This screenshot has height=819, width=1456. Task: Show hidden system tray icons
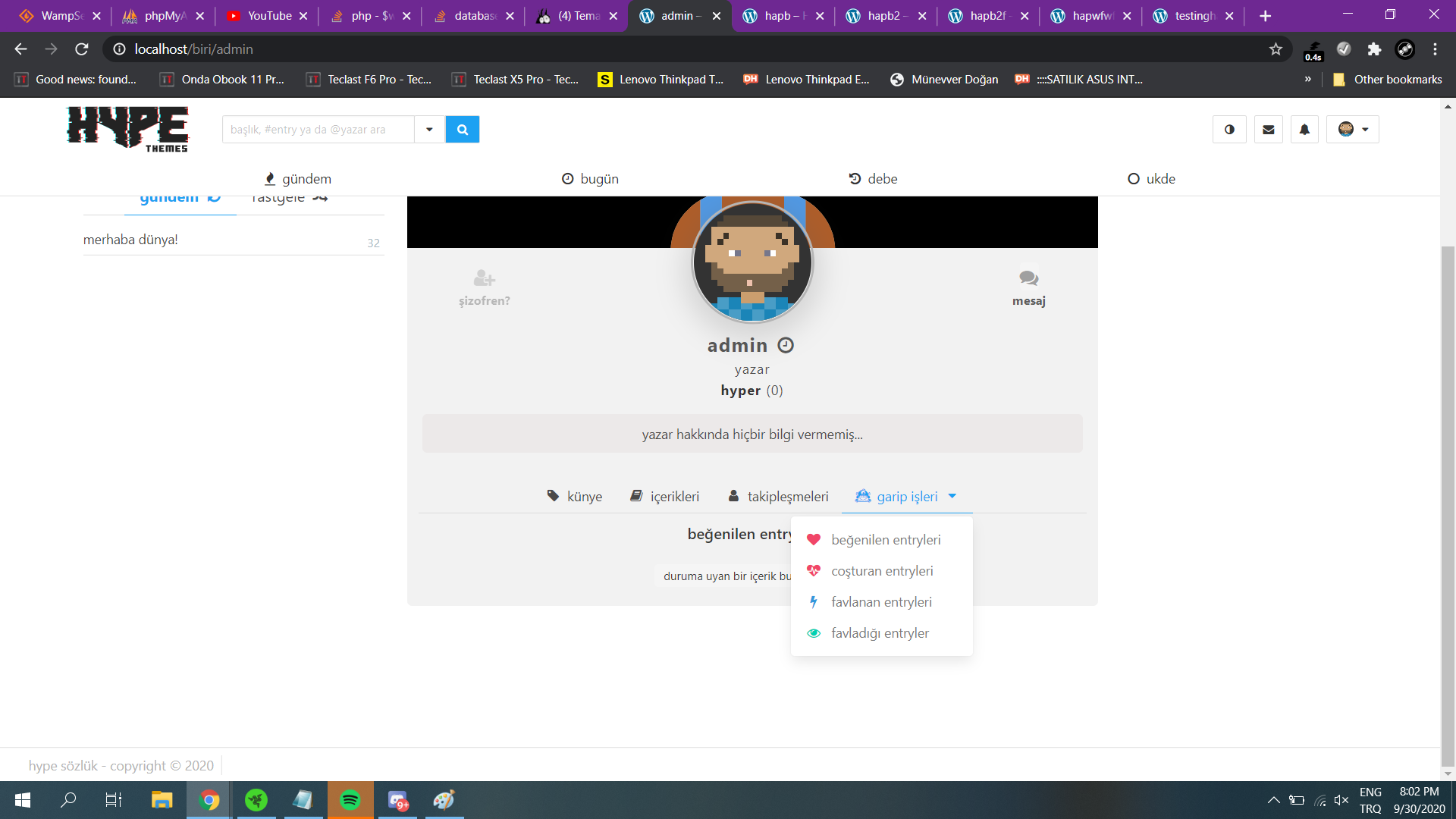tap(1273, 800)
